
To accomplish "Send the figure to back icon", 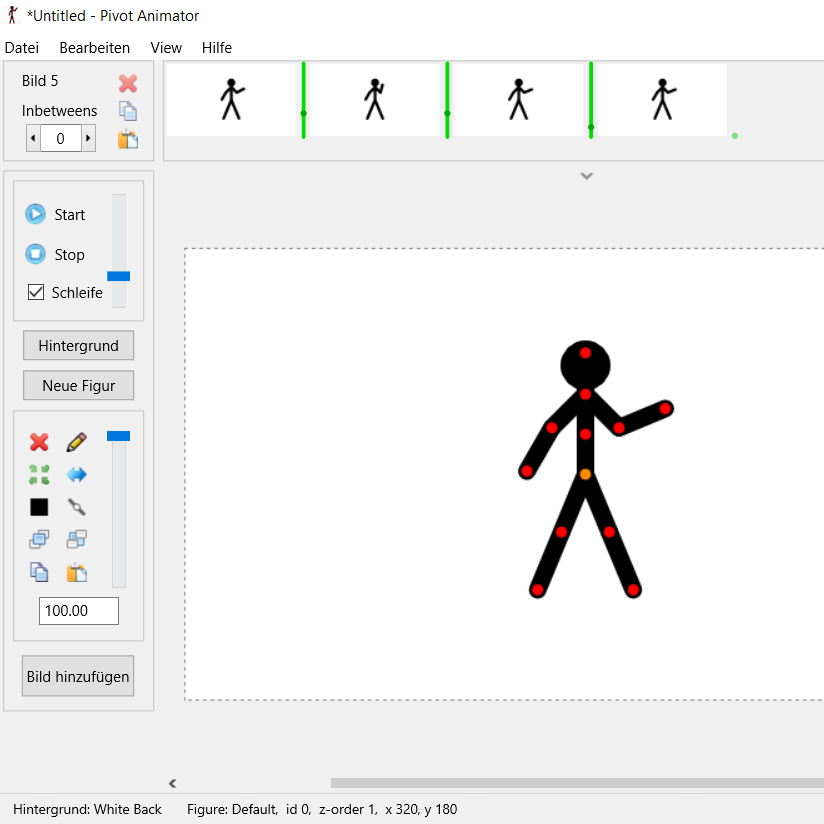I will click(x=76, y=540).
